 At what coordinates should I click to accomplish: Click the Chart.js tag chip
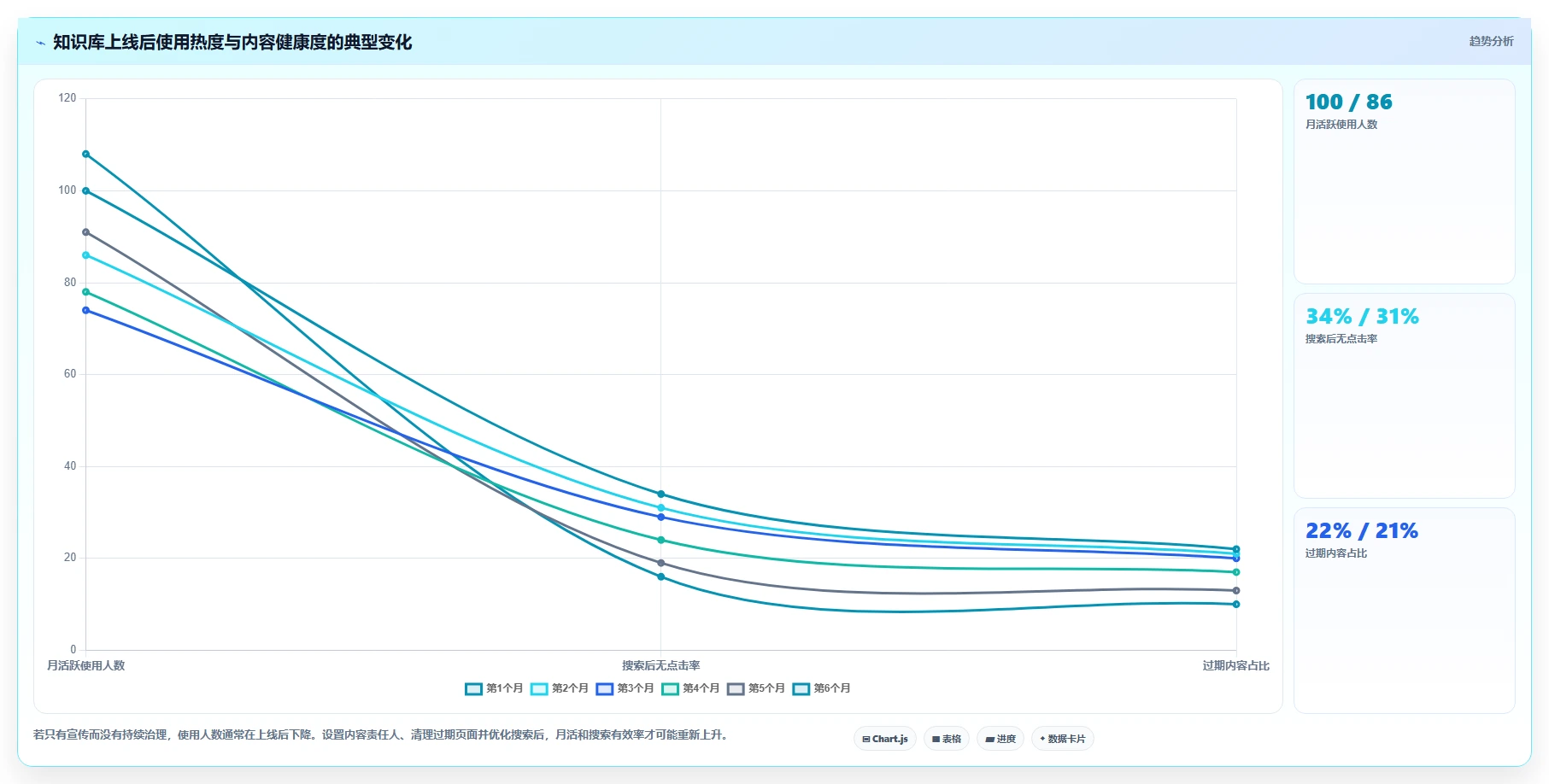tap(885, 739)
